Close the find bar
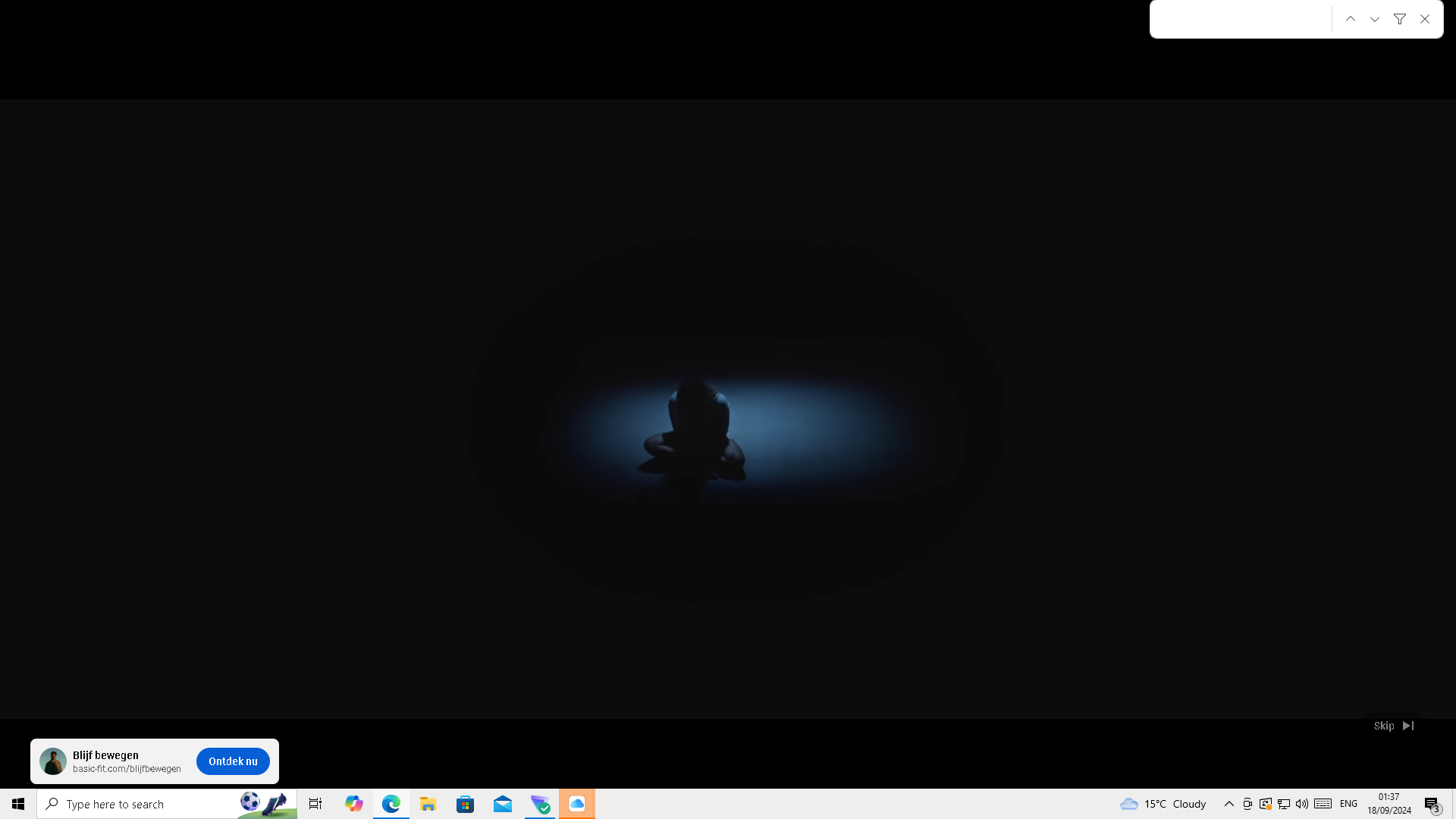 1425,19
